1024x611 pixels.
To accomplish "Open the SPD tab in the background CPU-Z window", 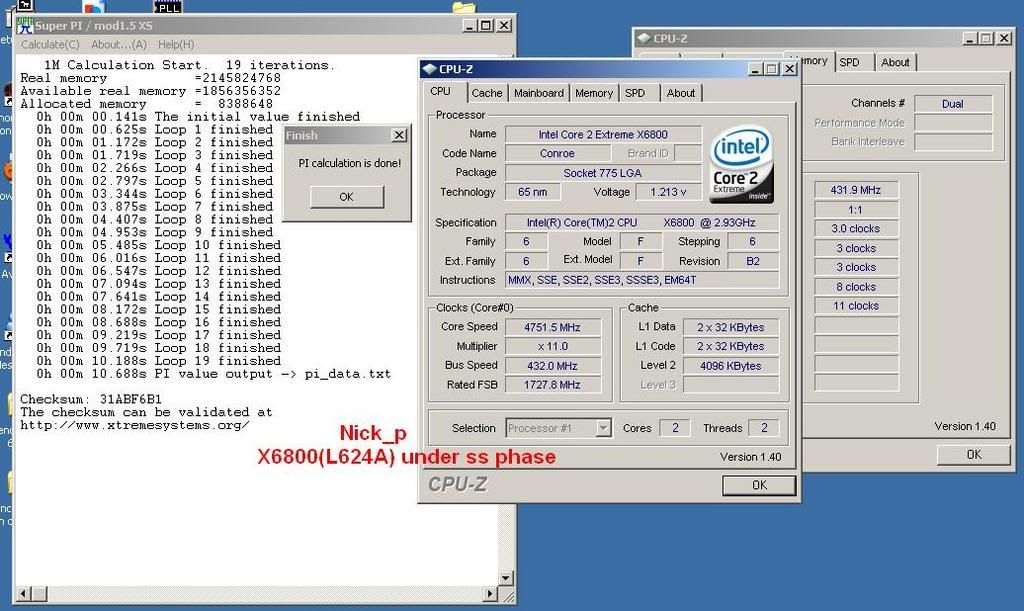I will click(851, 61).
